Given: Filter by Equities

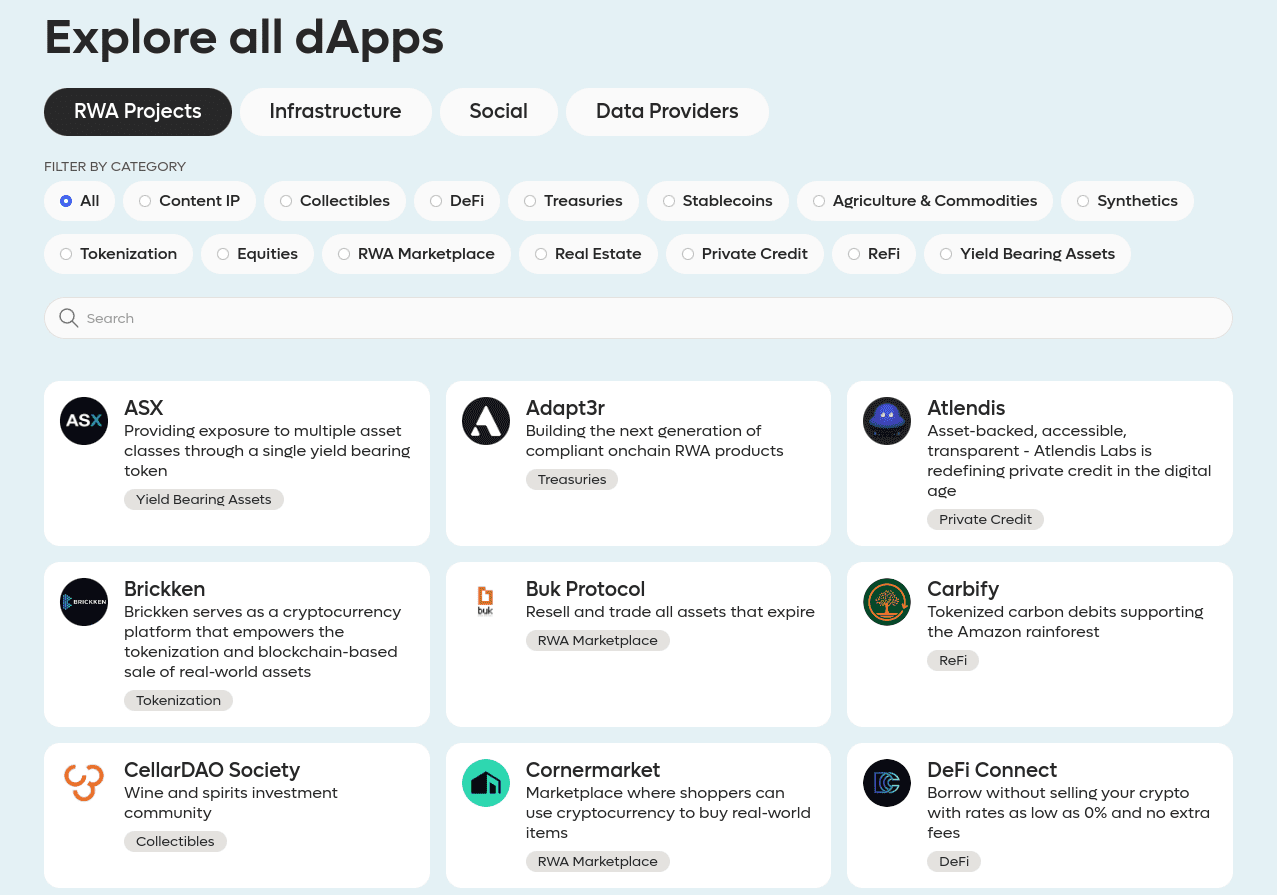Looking at the screenshot, I should pyautogui.click(x=257, y=254).
